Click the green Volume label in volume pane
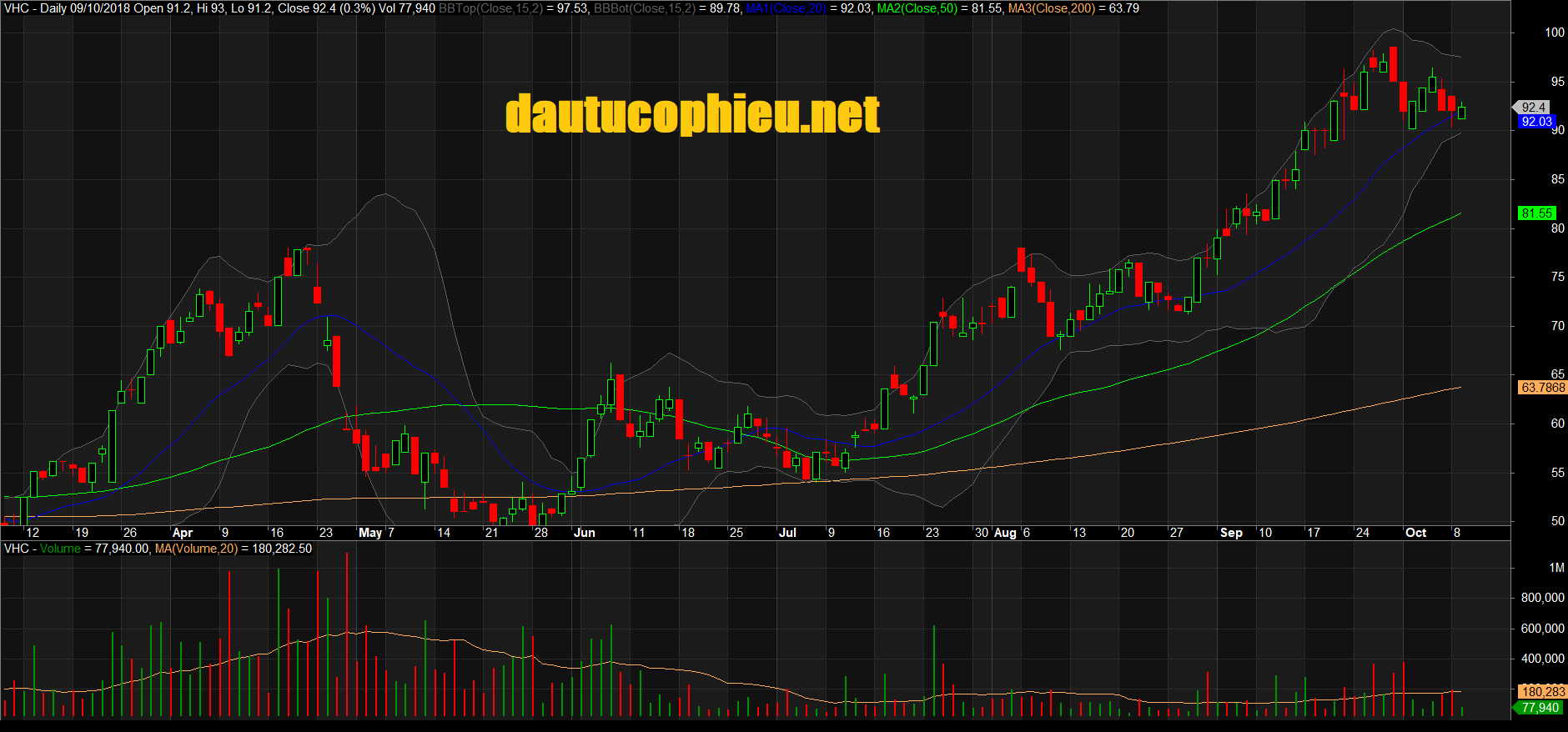This screenshot has width=1568, height=732. tap(60, 549)
